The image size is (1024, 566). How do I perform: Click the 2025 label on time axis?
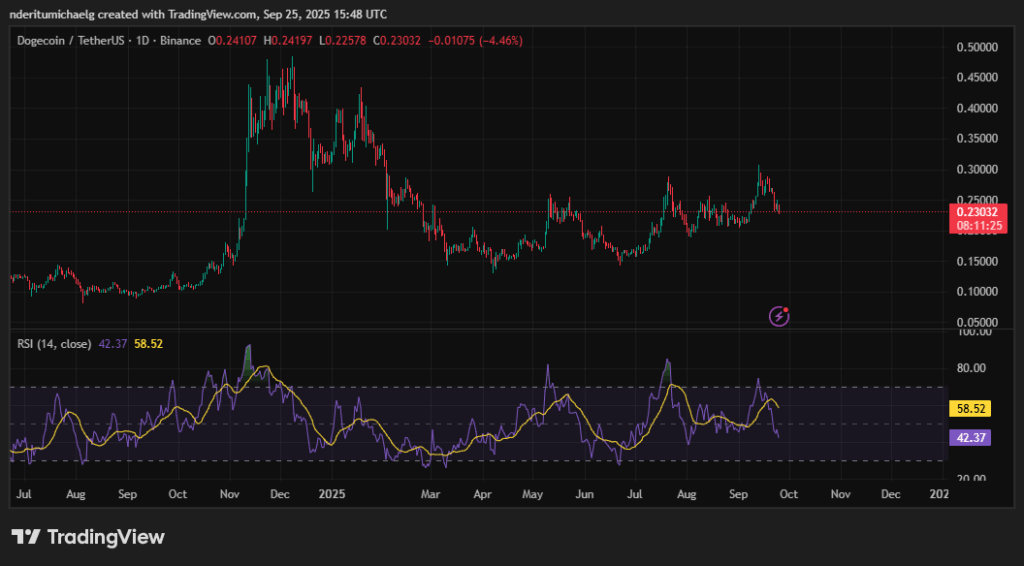click(332, 494)
